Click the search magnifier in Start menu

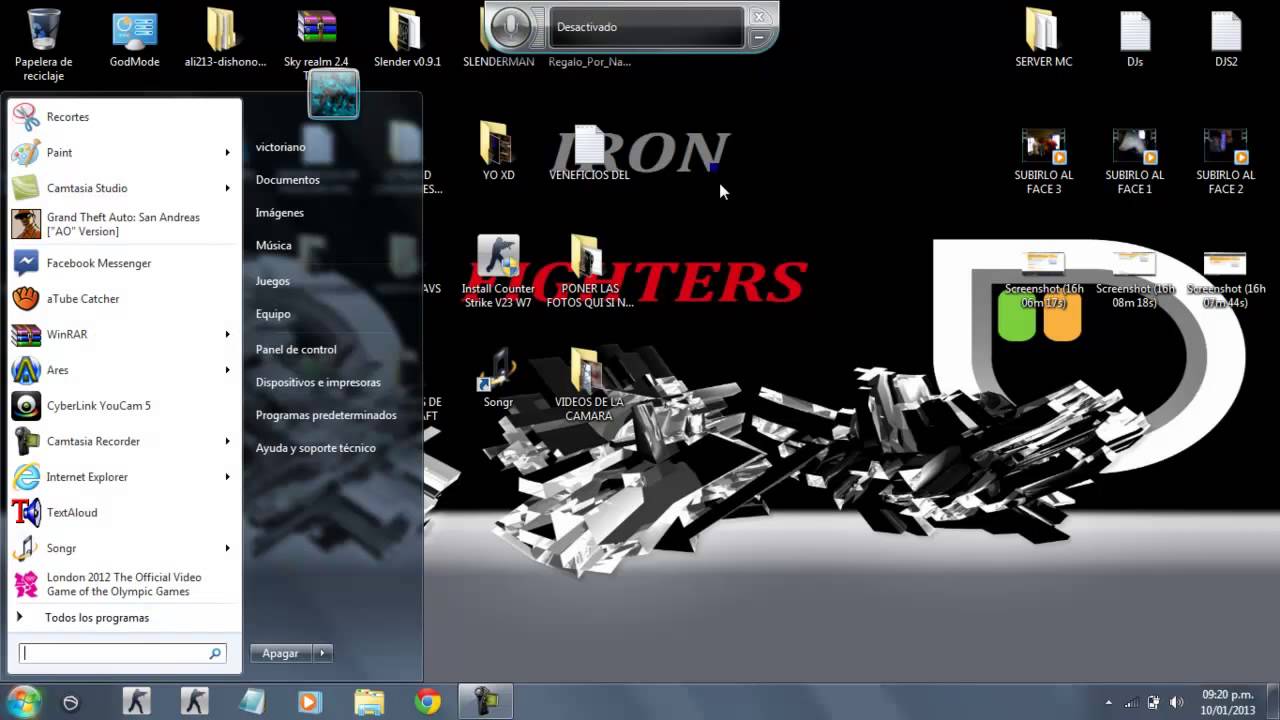[214, 653]
